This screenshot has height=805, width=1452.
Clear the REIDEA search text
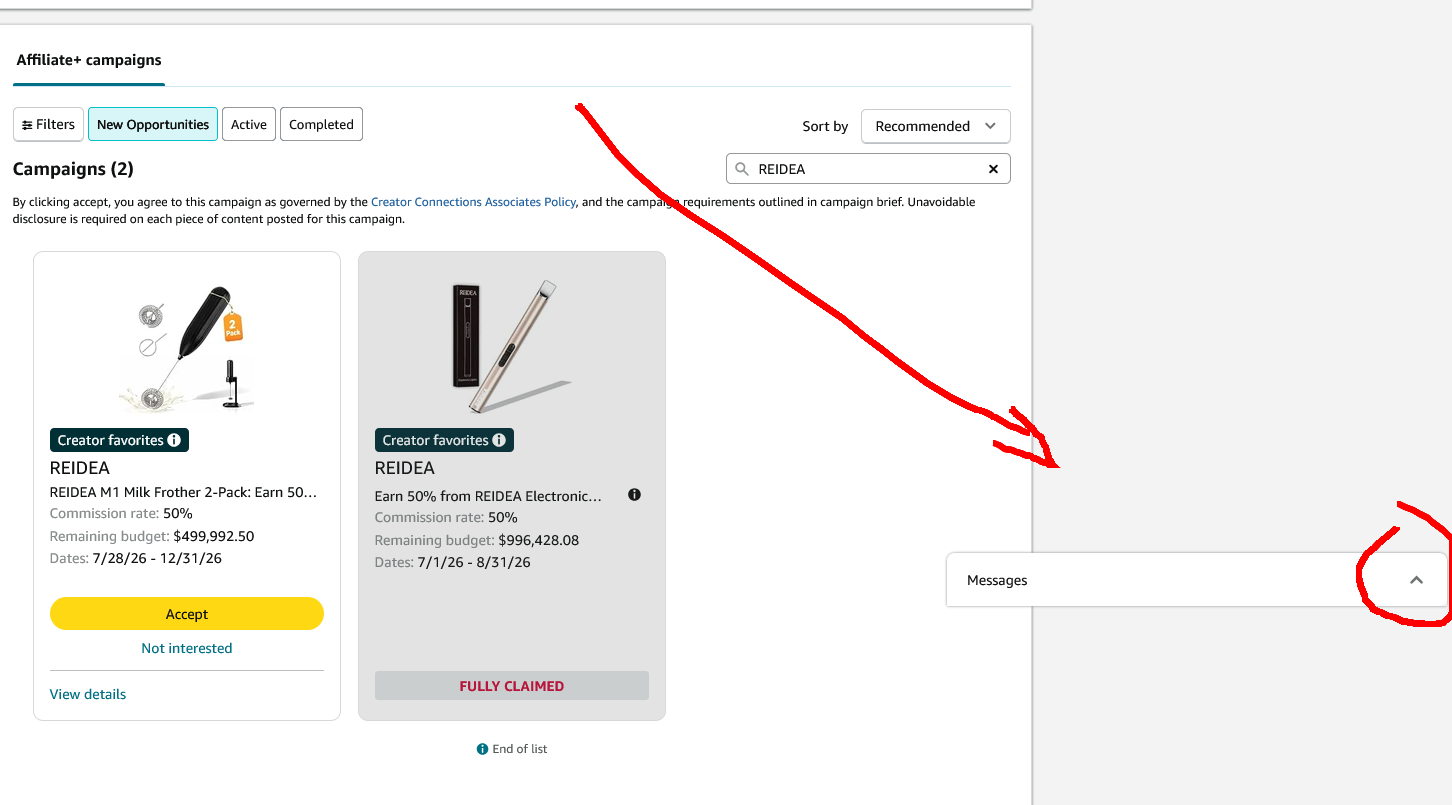(993, 169)
